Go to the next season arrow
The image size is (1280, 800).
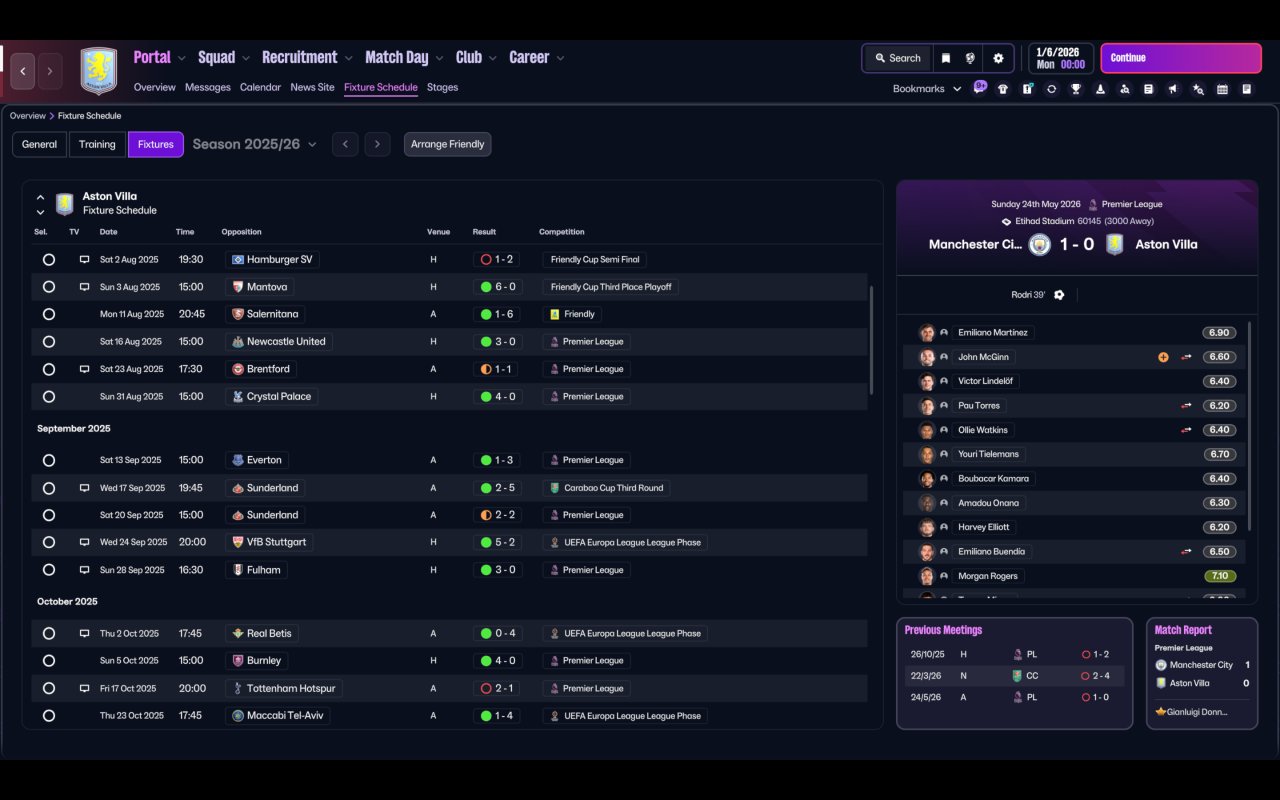(377, 144)
